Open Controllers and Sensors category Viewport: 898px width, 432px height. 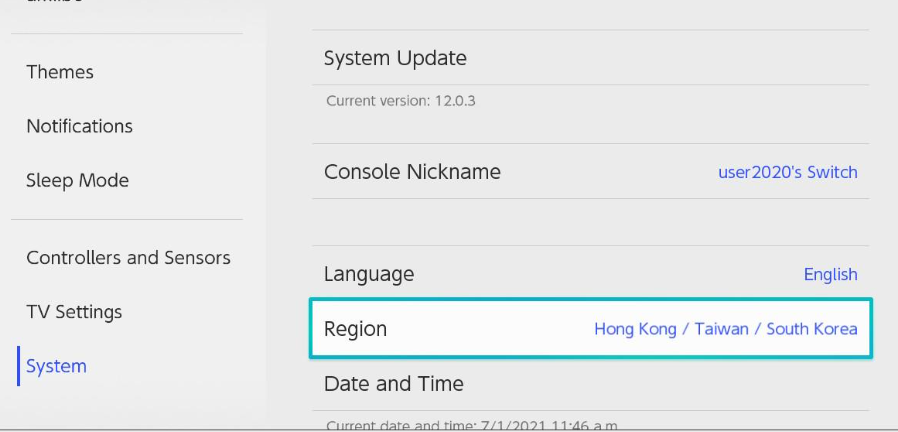(128, 258)
